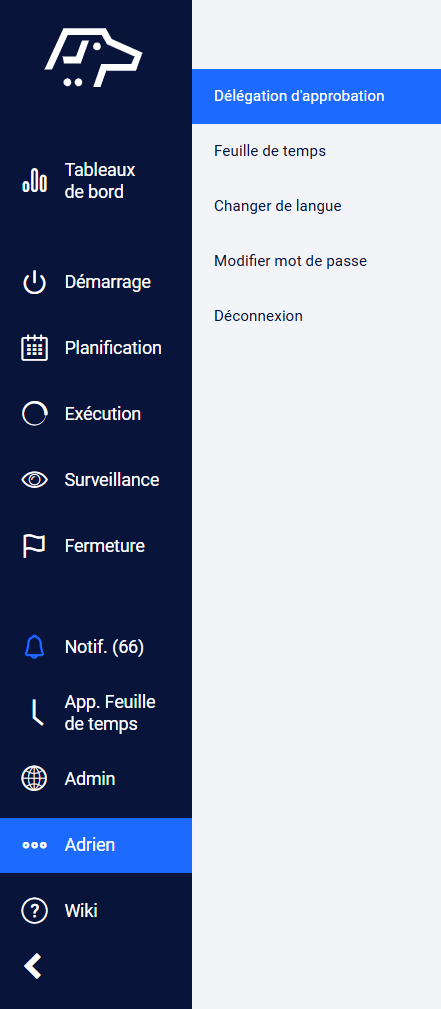Select the calendar Planification icon

click(x=35, y=348)
